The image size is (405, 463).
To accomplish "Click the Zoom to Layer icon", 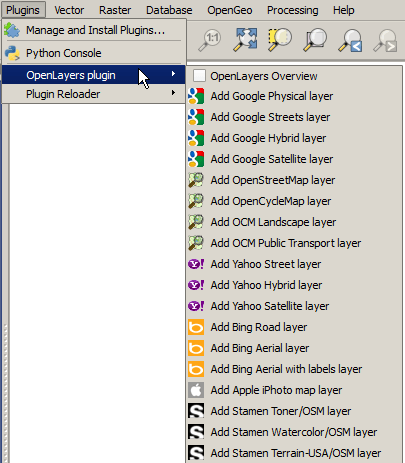I will [315, 40].
